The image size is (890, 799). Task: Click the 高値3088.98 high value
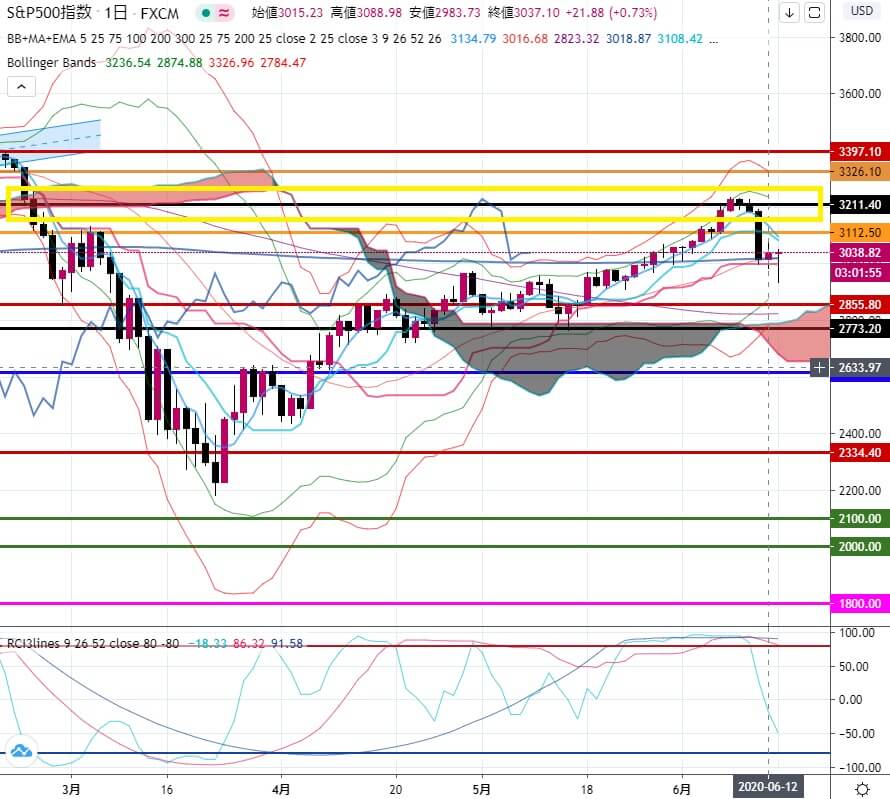(x=366, y=12)
